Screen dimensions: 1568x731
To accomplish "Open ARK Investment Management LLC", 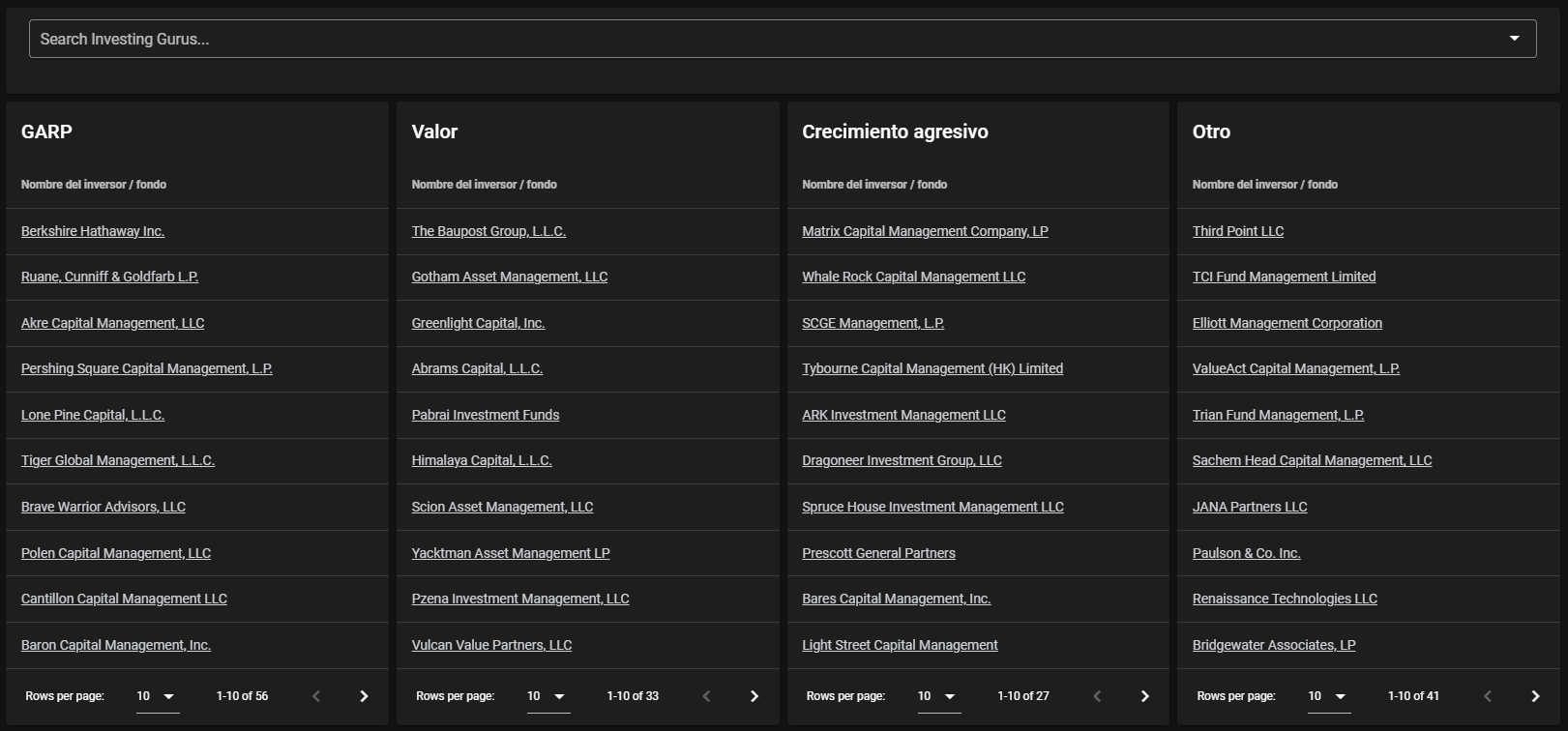I will (x=903, y=415).
